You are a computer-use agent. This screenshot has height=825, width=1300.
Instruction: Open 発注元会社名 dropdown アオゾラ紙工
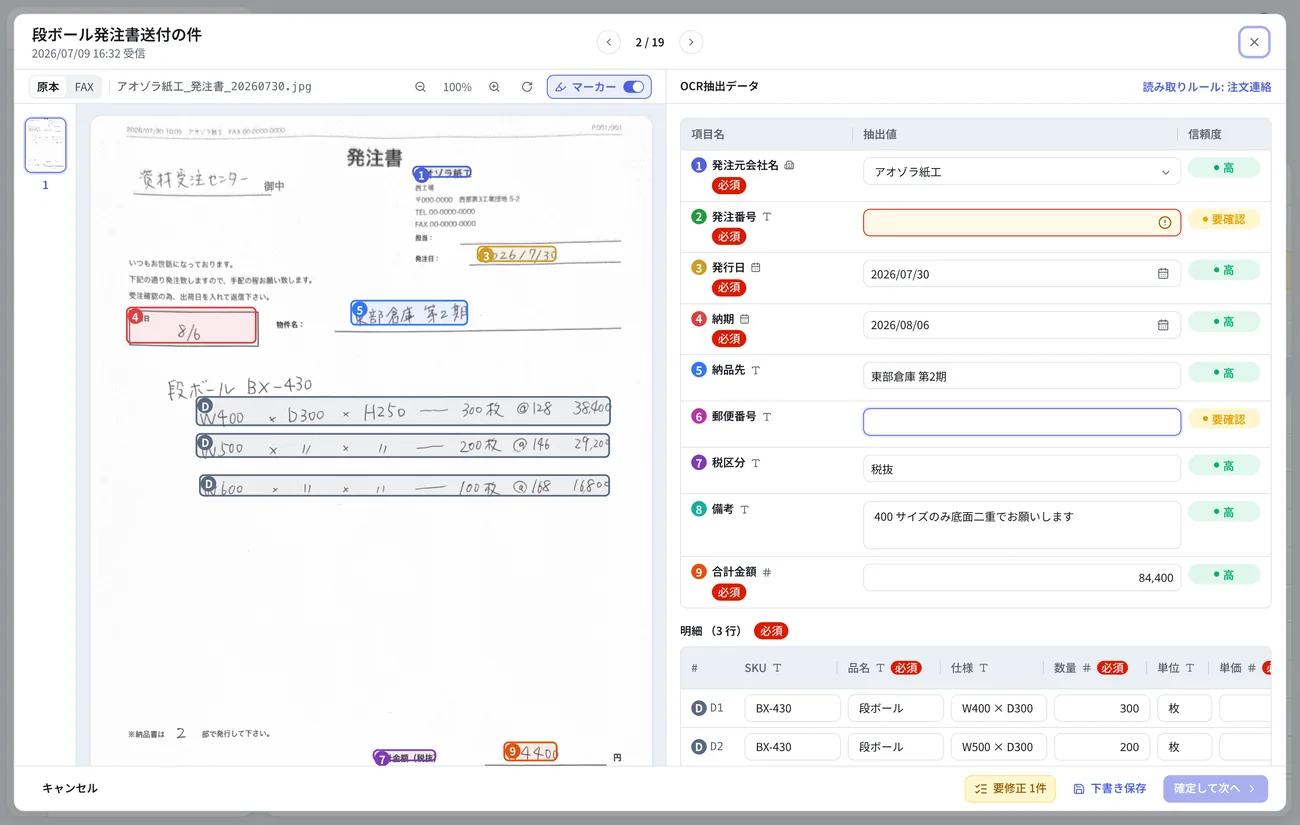click(1022, 172)
